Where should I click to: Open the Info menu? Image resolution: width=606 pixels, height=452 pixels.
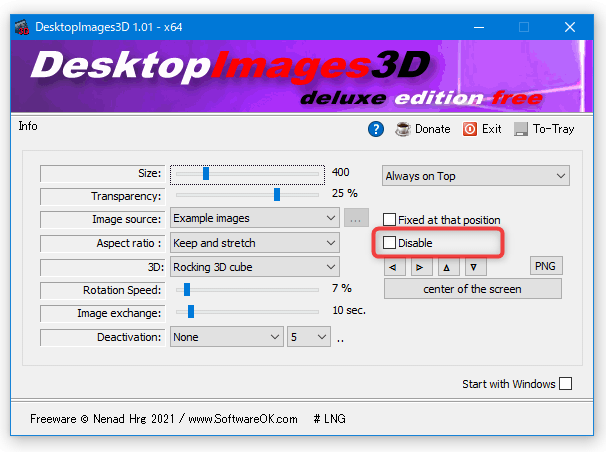28,126
